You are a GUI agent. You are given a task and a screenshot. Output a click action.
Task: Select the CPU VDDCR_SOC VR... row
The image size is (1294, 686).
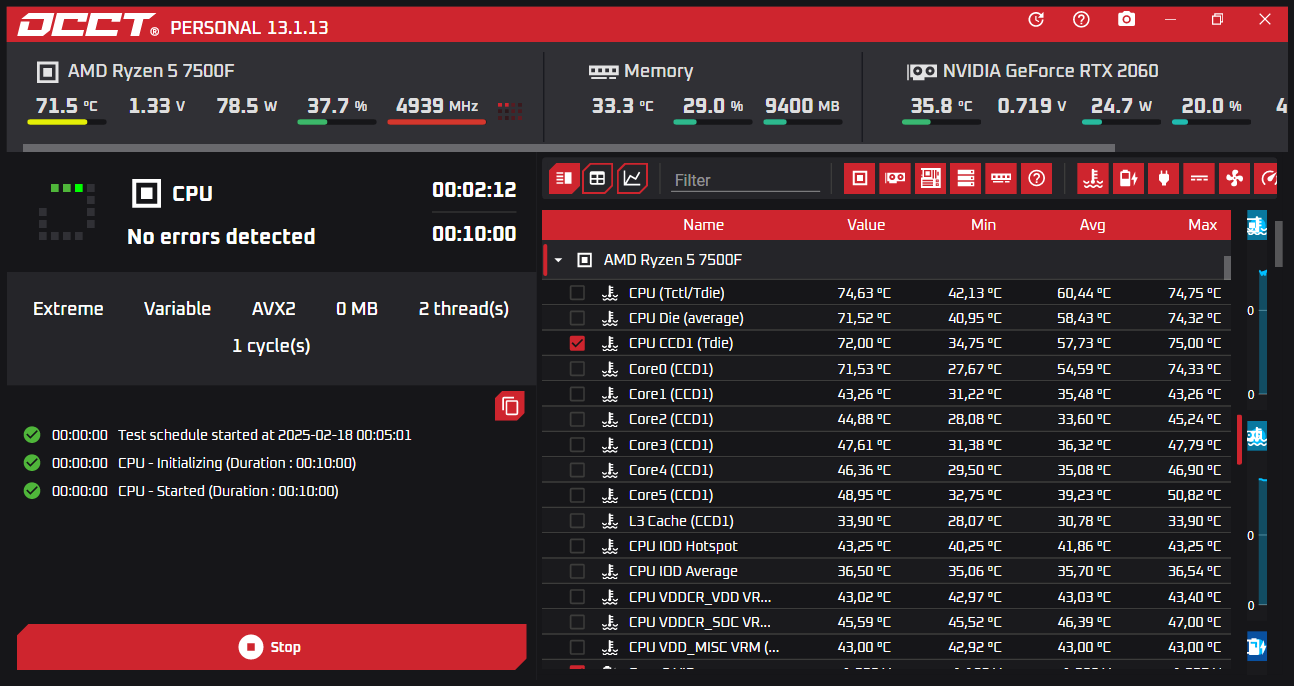click(886, 622)
